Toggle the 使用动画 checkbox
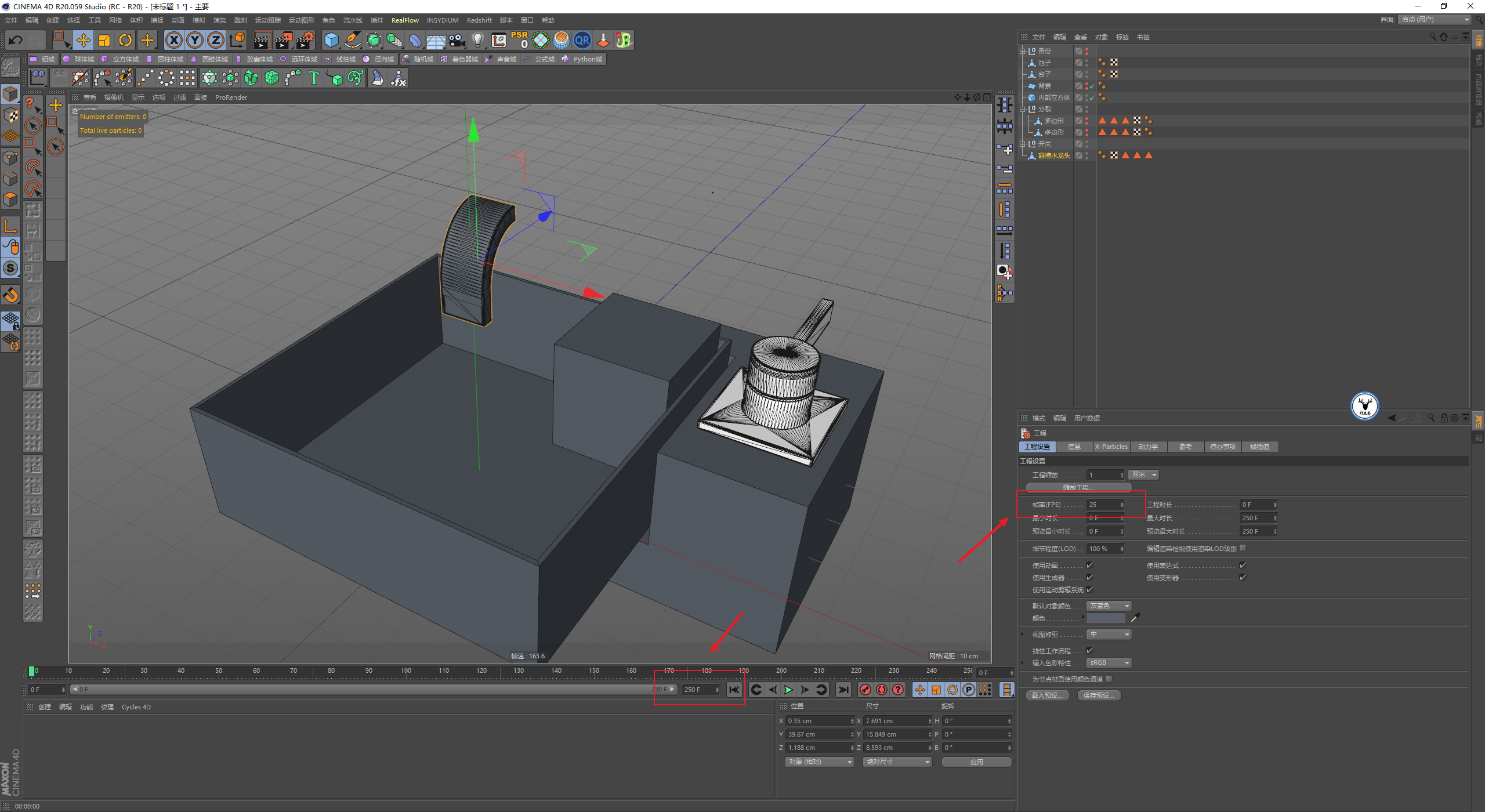The width and height of the screenshot is (1485, 812). click(1089, 565)
